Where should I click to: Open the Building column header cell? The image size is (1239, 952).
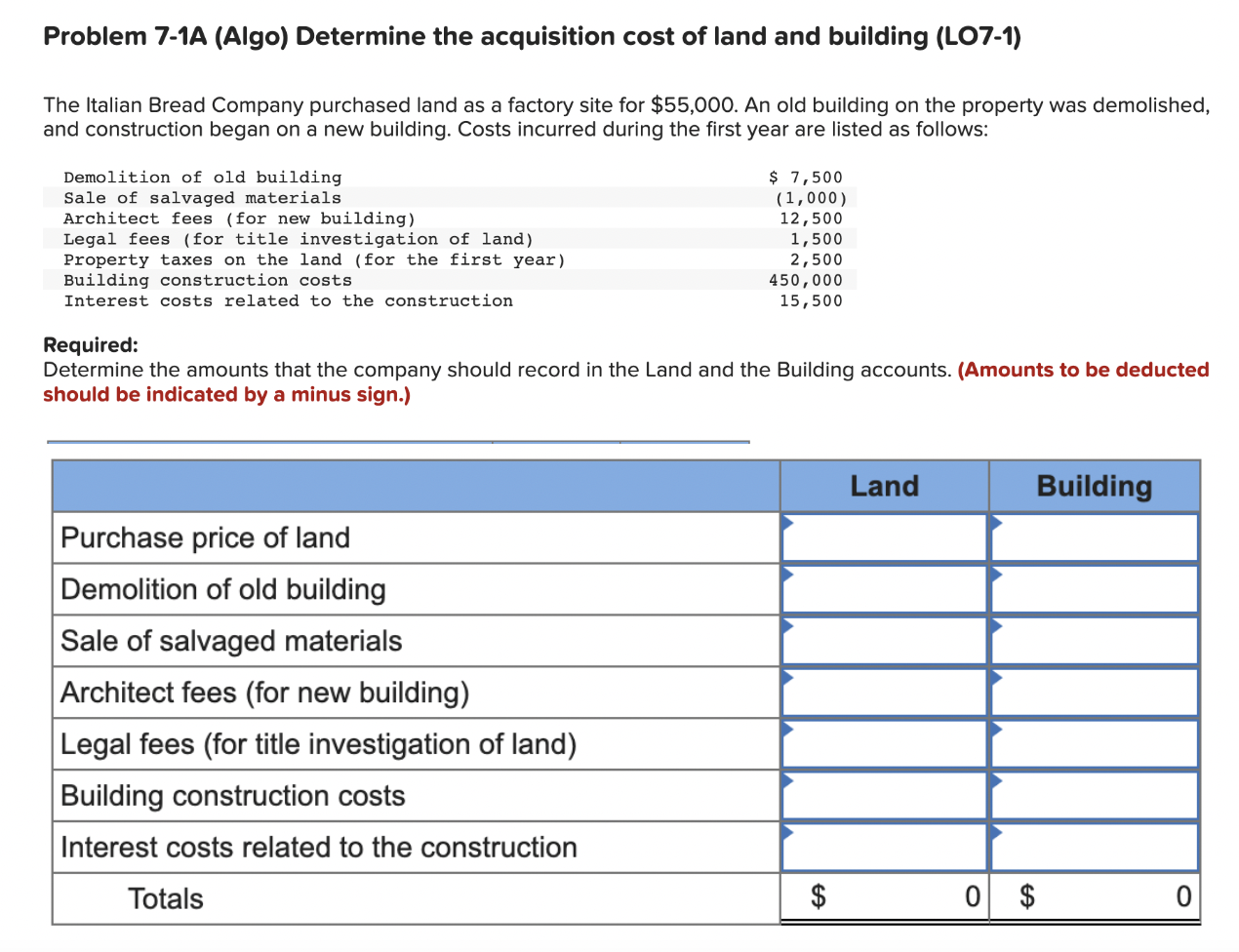pos(1094,486)
